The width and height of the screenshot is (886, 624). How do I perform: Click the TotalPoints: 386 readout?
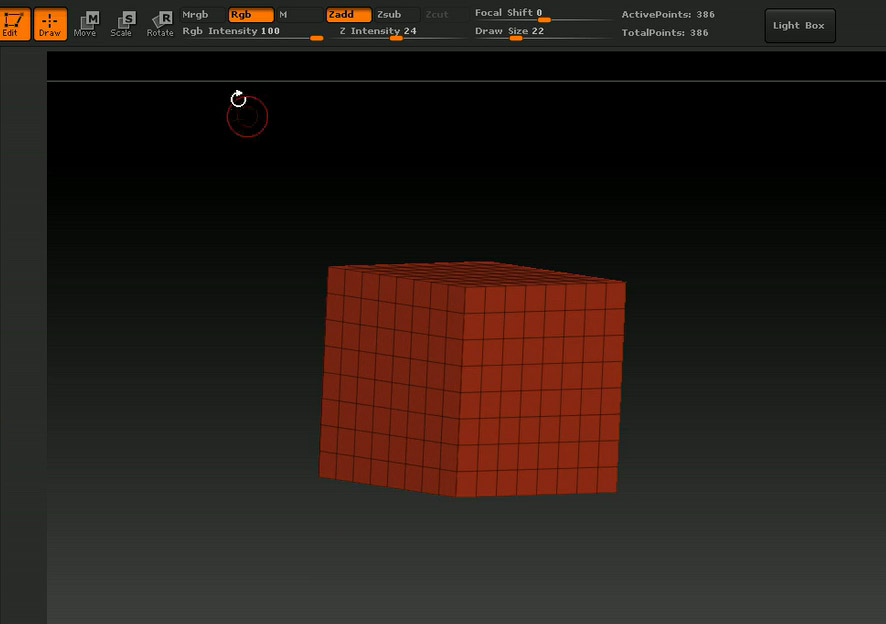coord(664,33)
